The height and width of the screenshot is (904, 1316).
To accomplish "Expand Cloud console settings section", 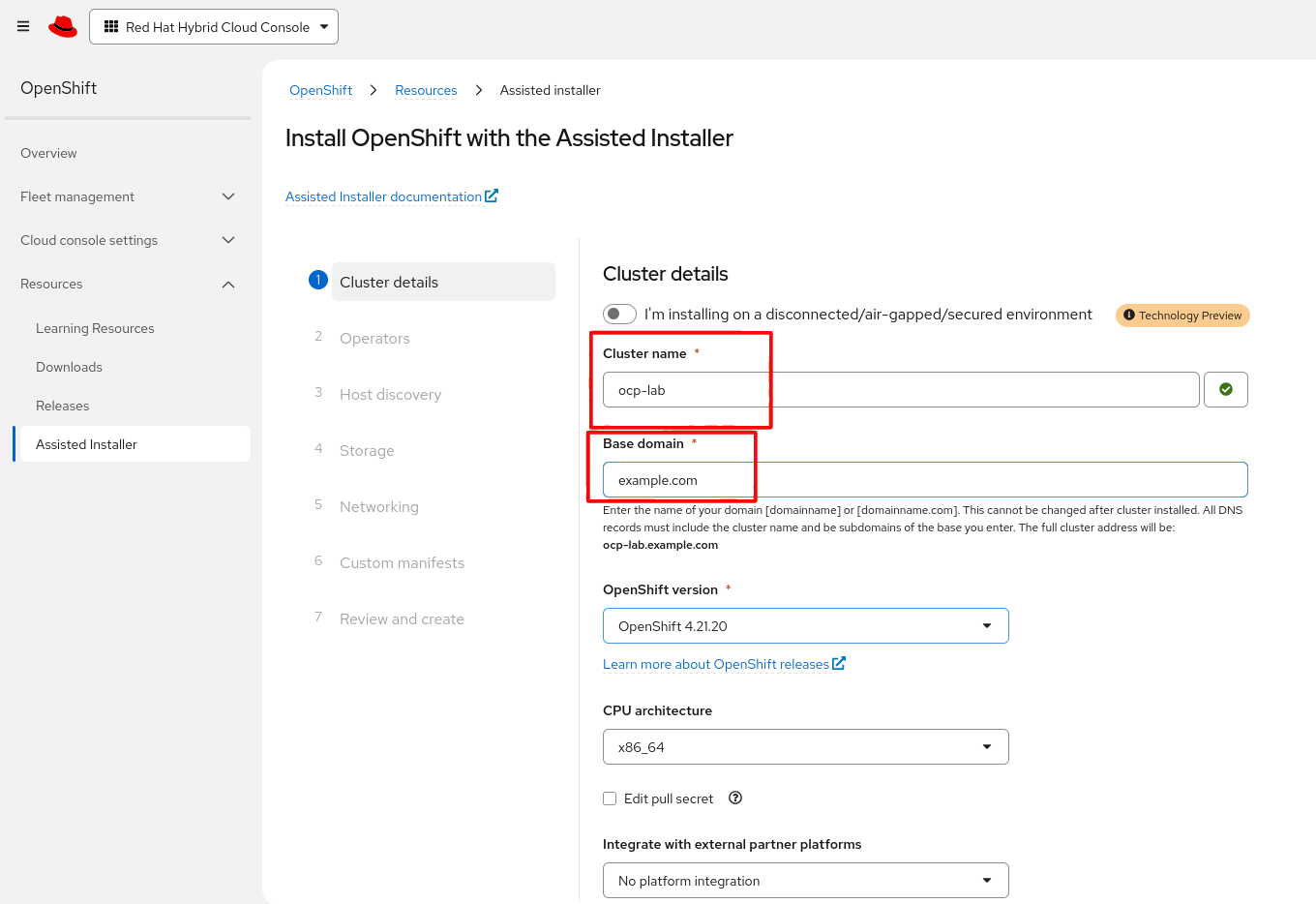I will 128,240.
